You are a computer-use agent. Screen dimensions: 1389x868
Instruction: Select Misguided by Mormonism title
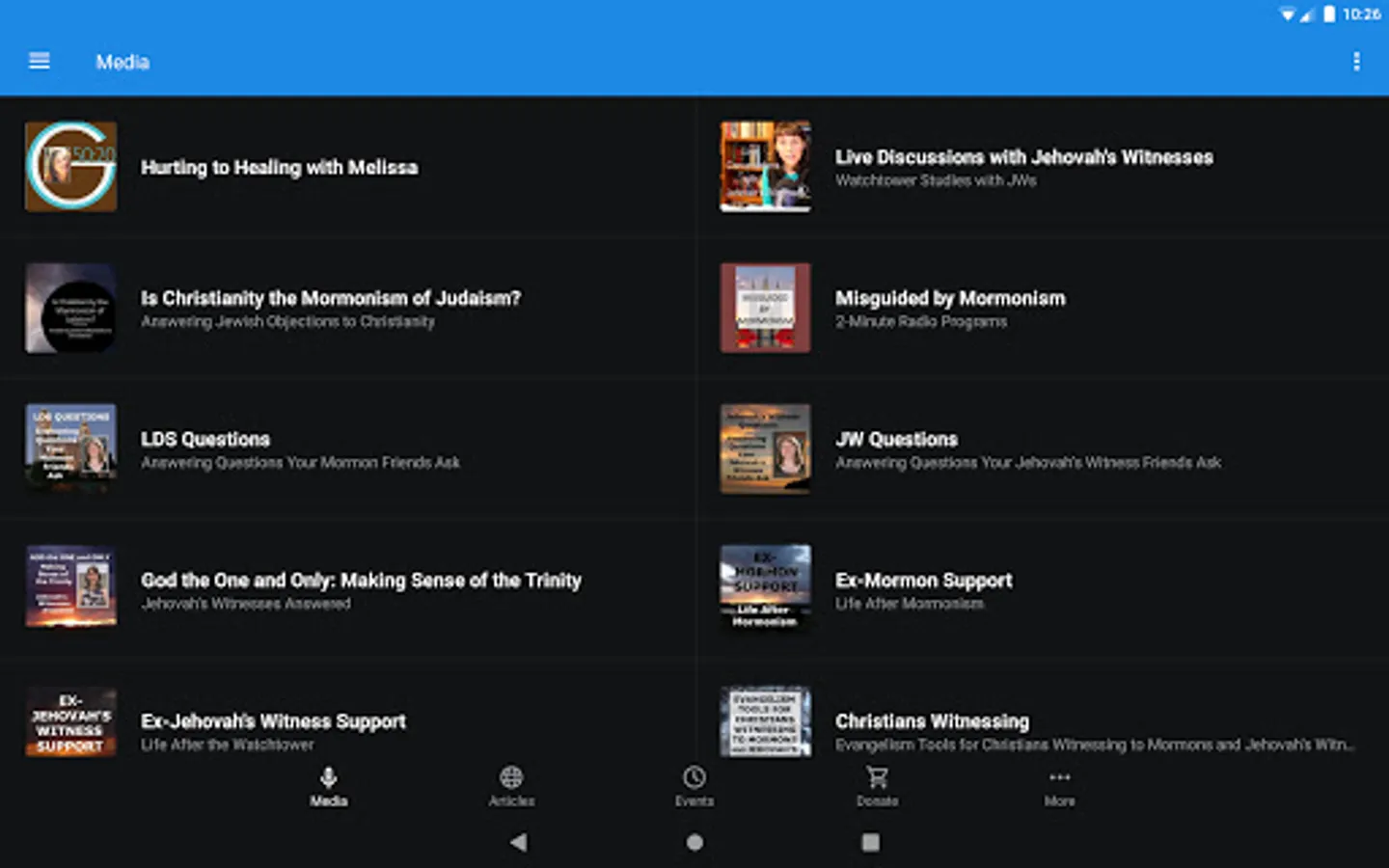tap(950, 298)
